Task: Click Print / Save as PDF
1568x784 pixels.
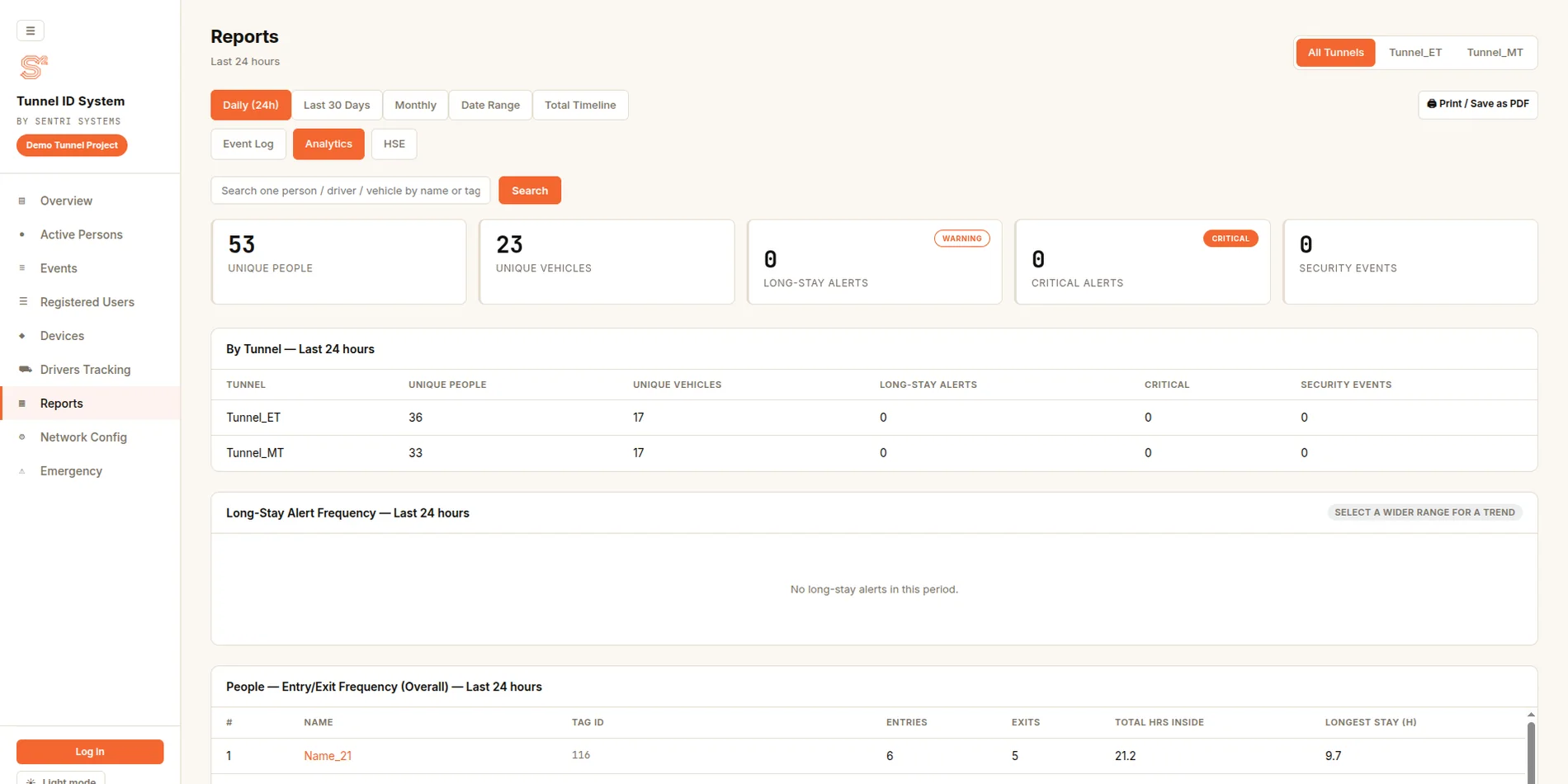Action: click(x=1477, y=104)
